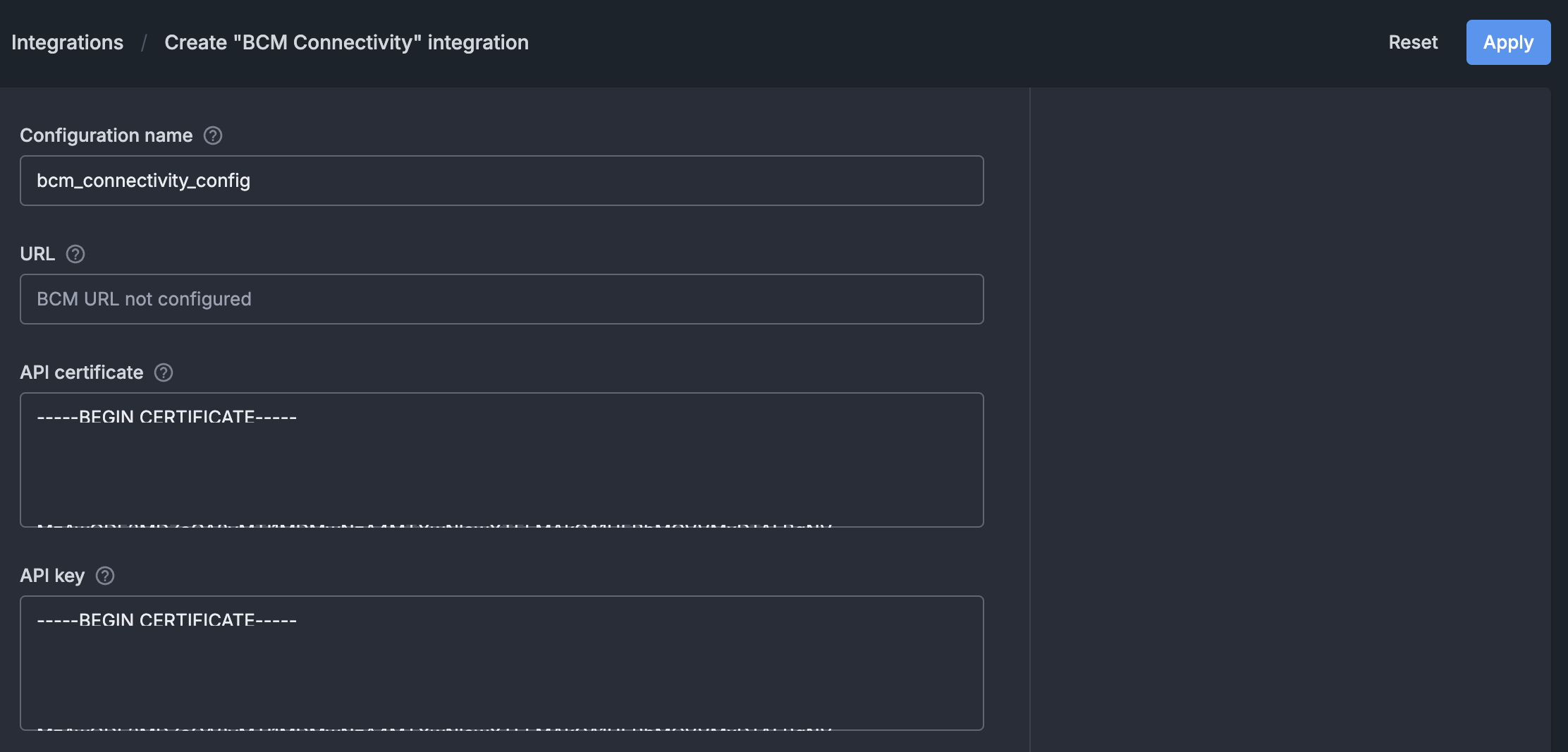Select the bcm_connectivity_config text

pos(143,181)
